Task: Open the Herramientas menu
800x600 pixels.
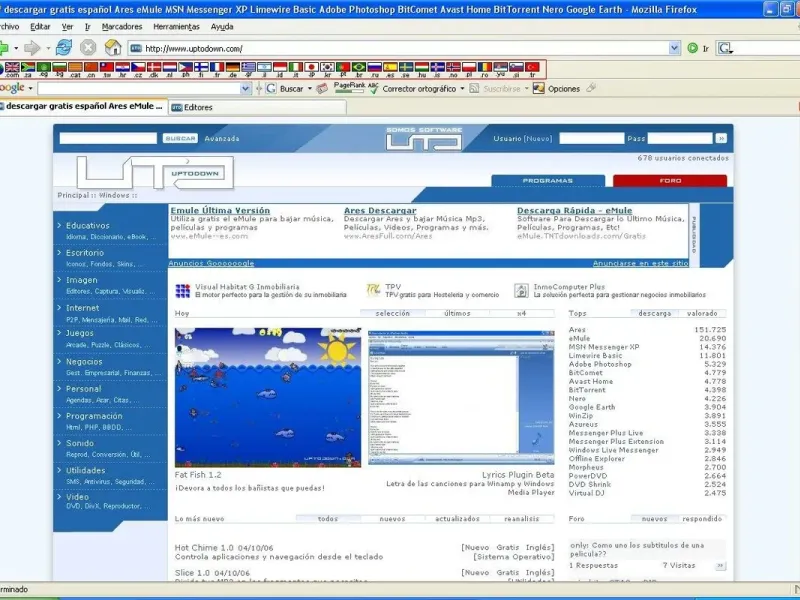Action: (177, 27)
